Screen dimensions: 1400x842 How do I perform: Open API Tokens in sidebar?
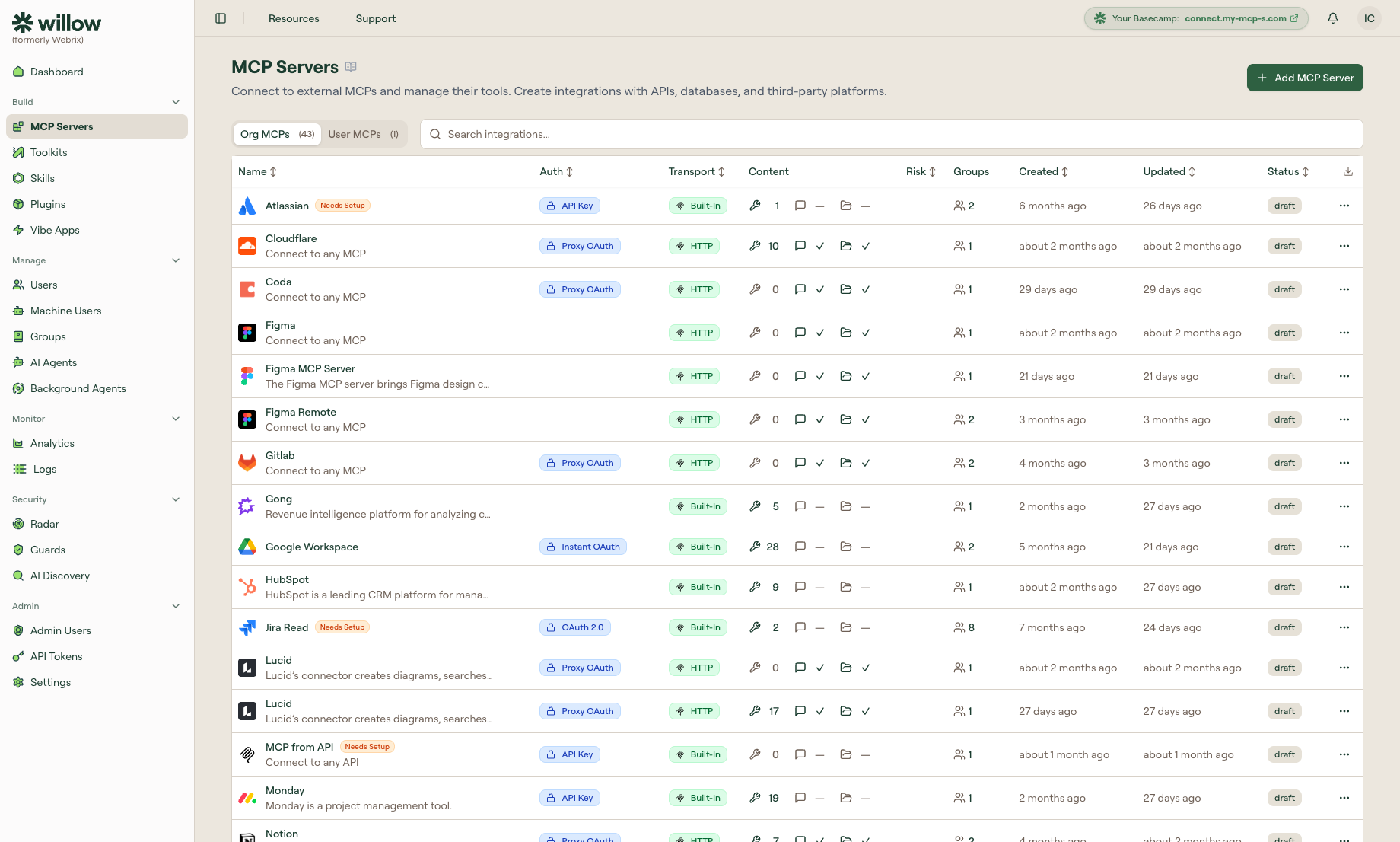[x=97, y=656]
